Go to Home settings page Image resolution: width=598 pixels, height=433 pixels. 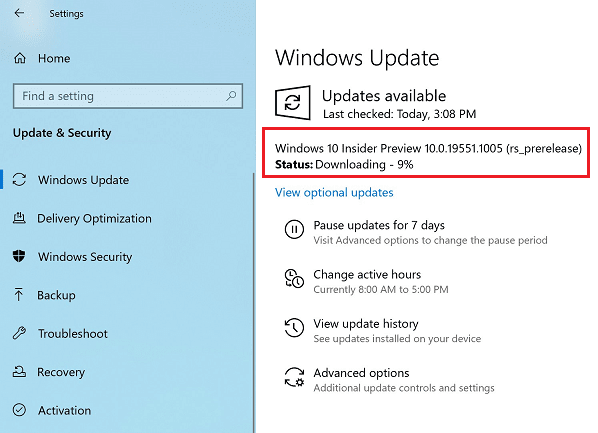click(54, 58)
